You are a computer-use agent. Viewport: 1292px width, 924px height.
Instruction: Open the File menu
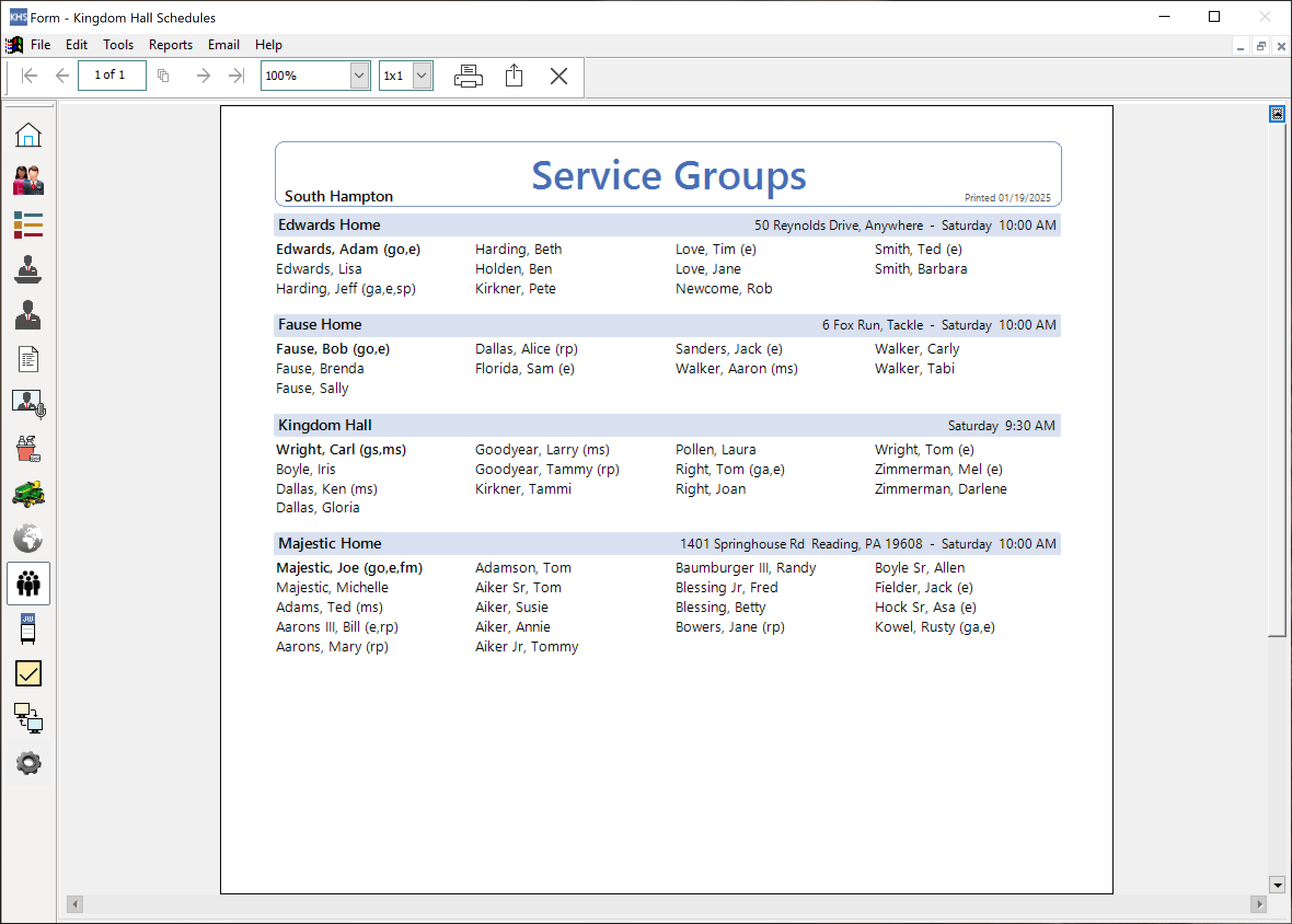pos(41,44)
